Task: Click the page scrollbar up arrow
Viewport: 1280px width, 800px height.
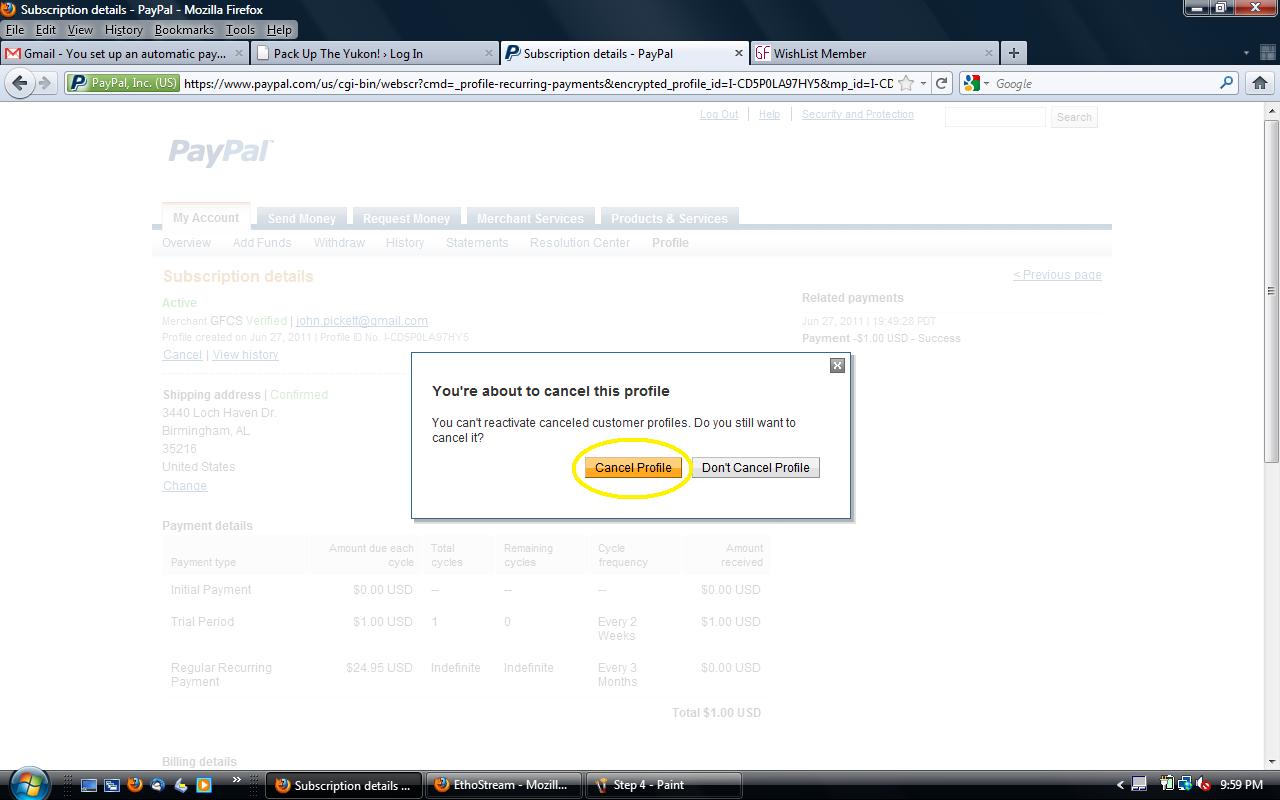Action: click(x=1271, y=111)
